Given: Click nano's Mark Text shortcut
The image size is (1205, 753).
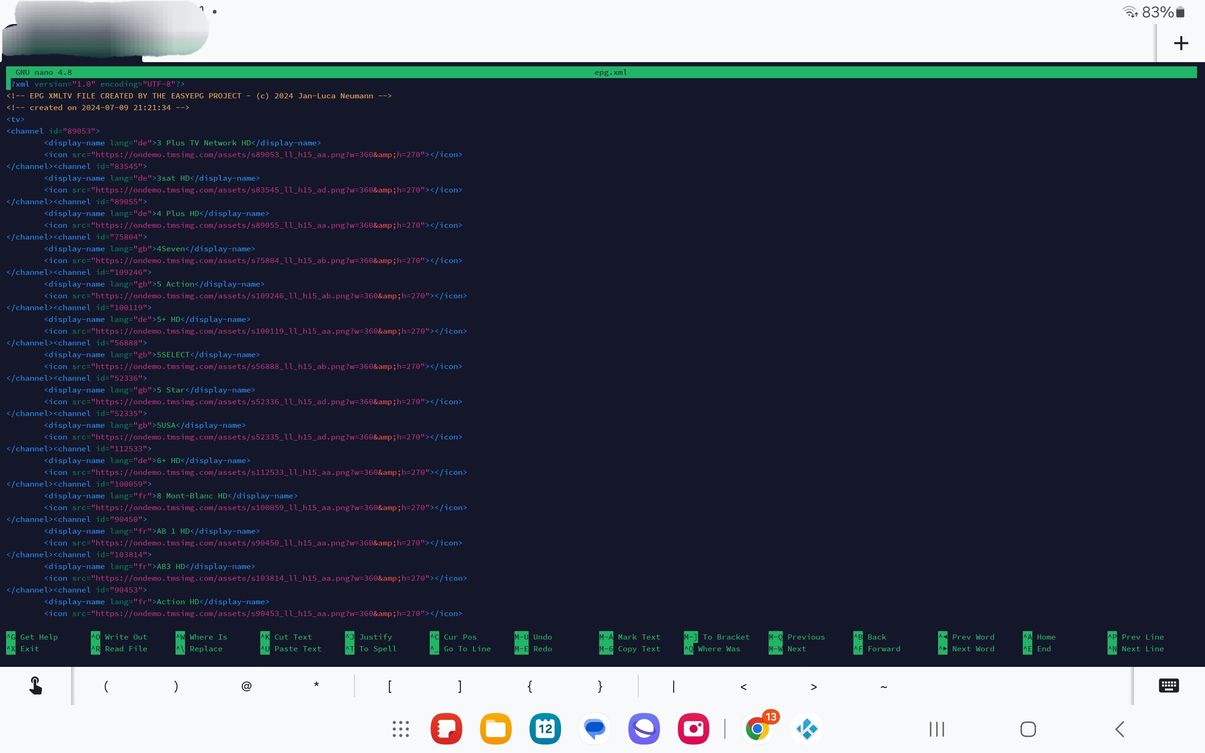Looking at the screenshot, I should [x=630, y=637].
